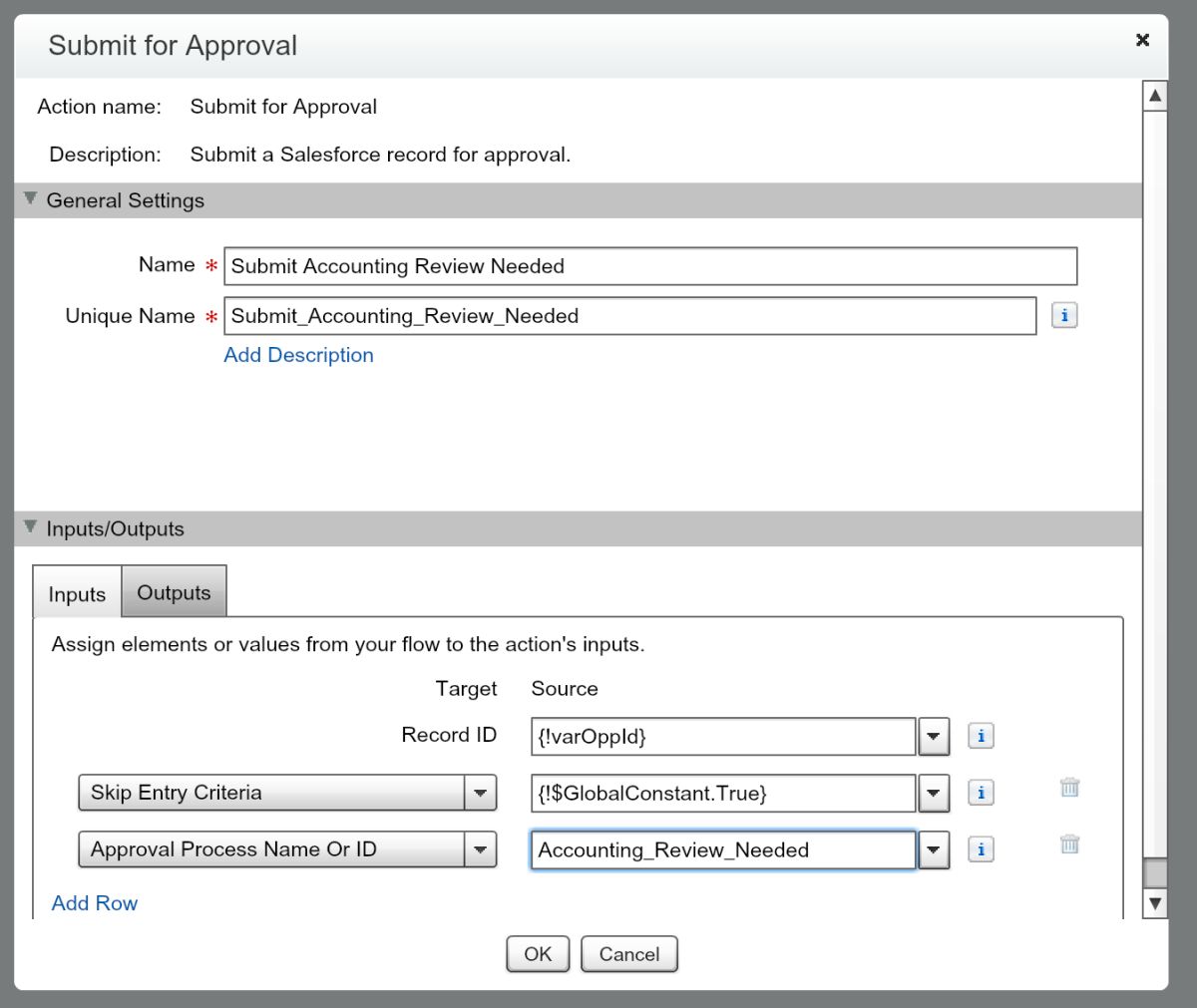The image size is (1197, 1008).
Task: Collapse the Inputs/Outputs section
Action: click(x=30, y=526)
